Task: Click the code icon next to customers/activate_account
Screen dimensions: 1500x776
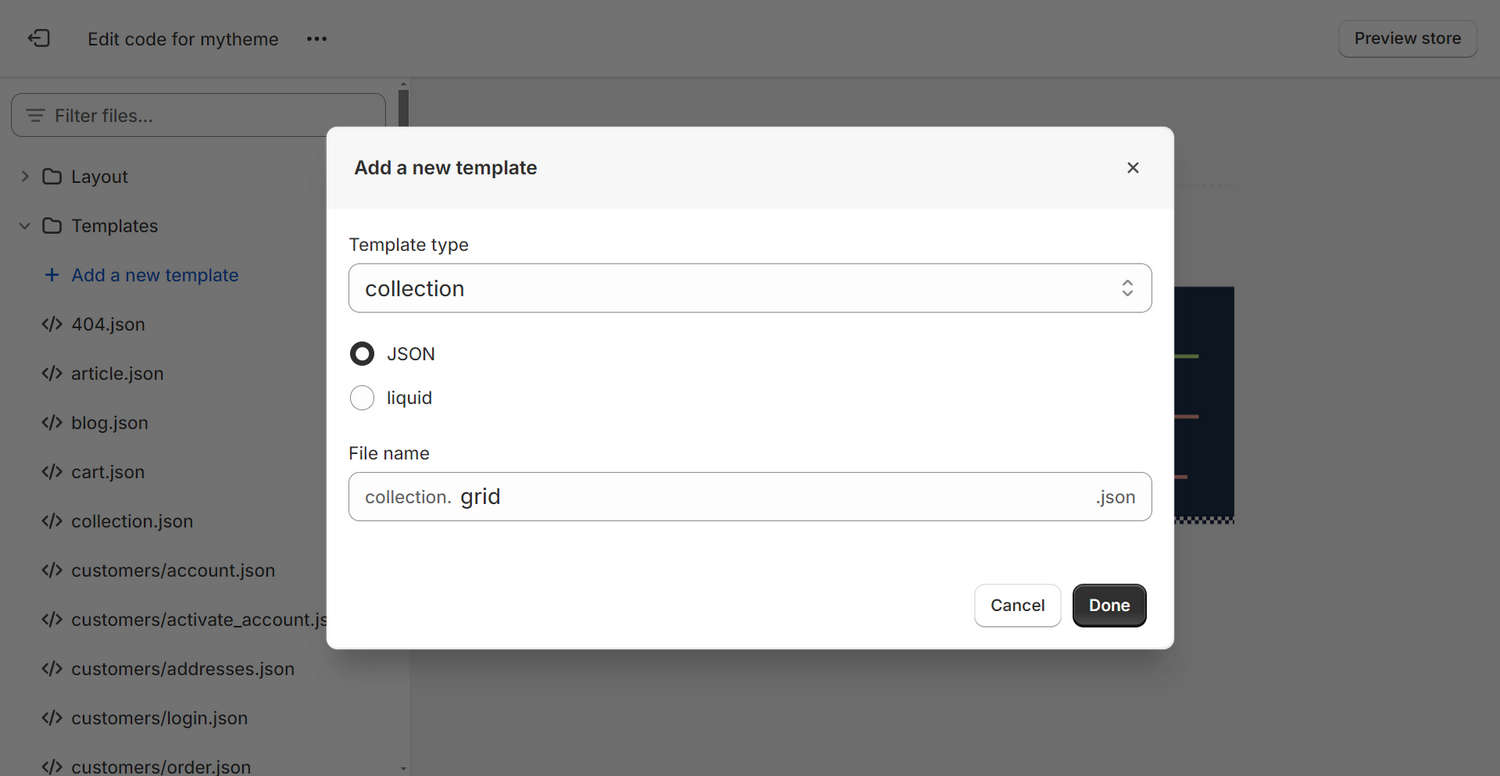Action: click(52, 619)
